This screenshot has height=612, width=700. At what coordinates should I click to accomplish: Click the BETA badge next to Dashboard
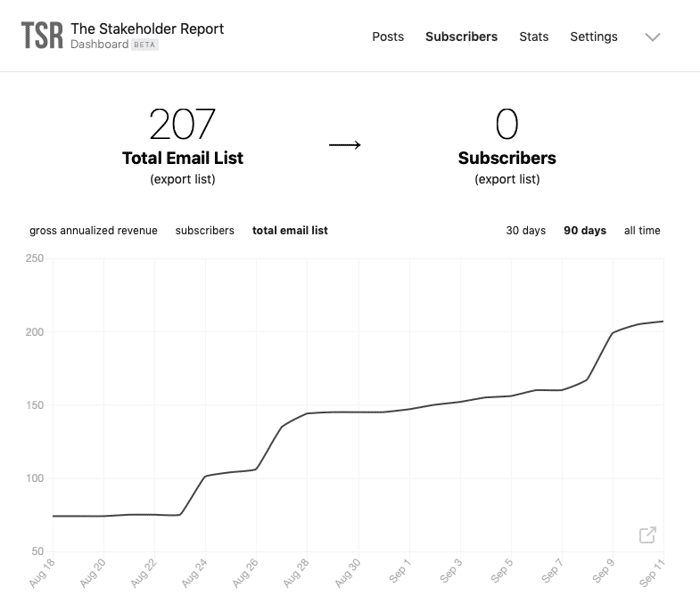click(x=144, y=45)
